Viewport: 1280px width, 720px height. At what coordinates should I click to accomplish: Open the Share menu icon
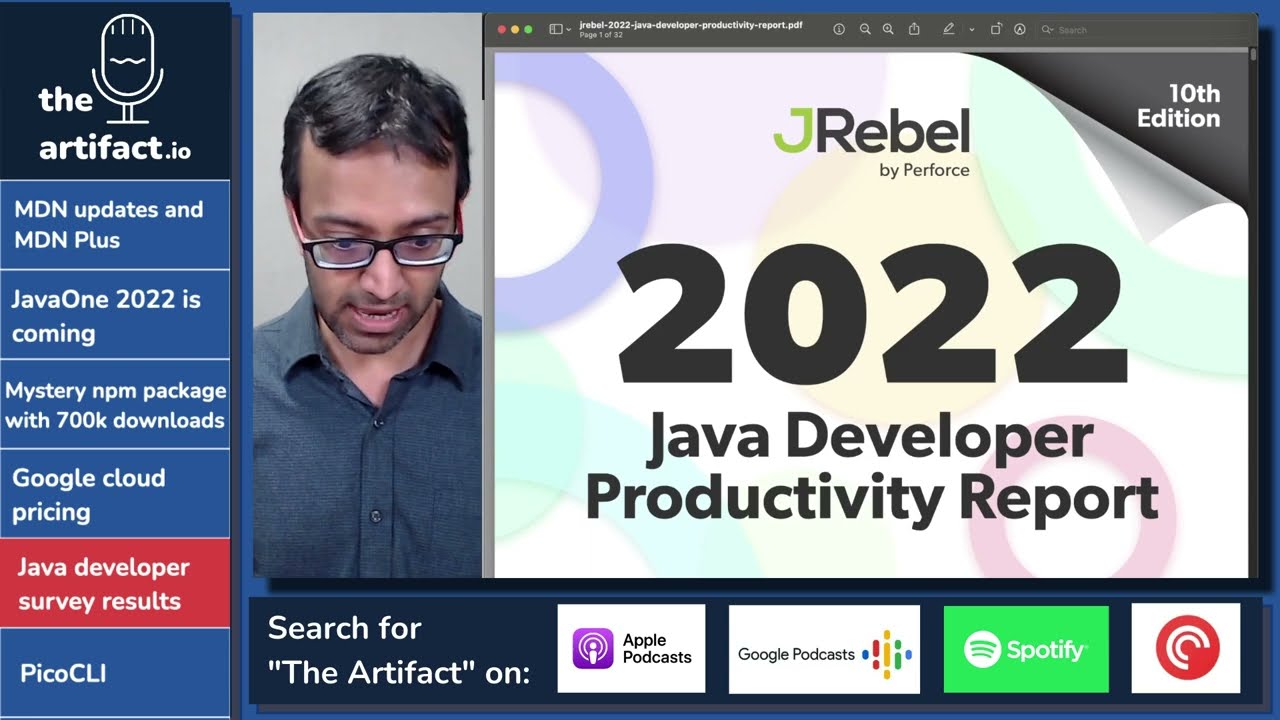pyautogui.click(x=914, y=29)
